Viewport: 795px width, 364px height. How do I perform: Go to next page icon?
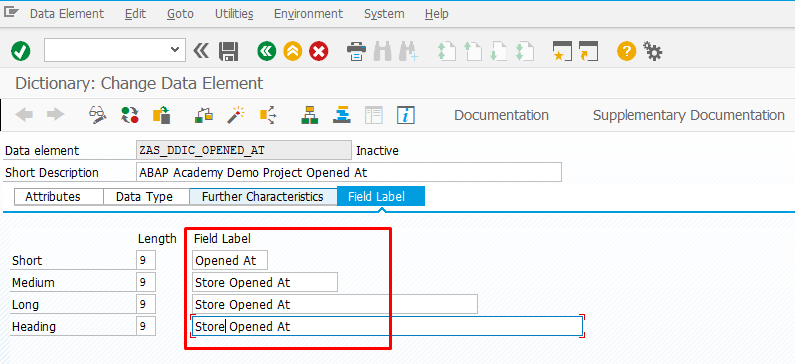click(x=499, y=51)
